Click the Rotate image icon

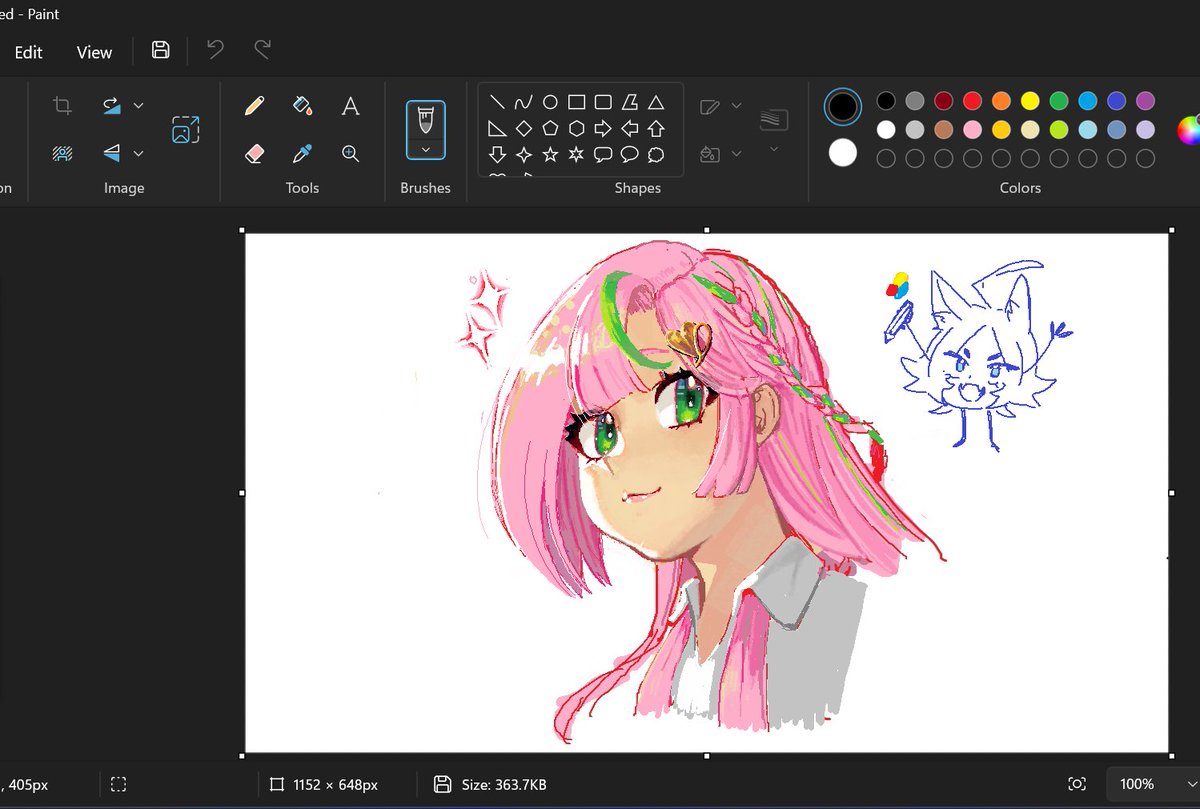tap(112, 106)
